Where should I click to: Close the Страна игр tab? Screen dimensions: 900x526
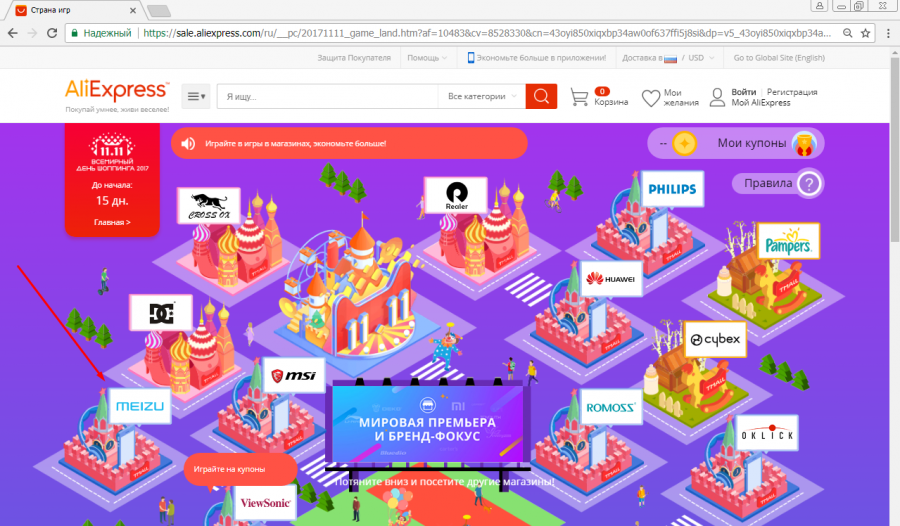133,10
